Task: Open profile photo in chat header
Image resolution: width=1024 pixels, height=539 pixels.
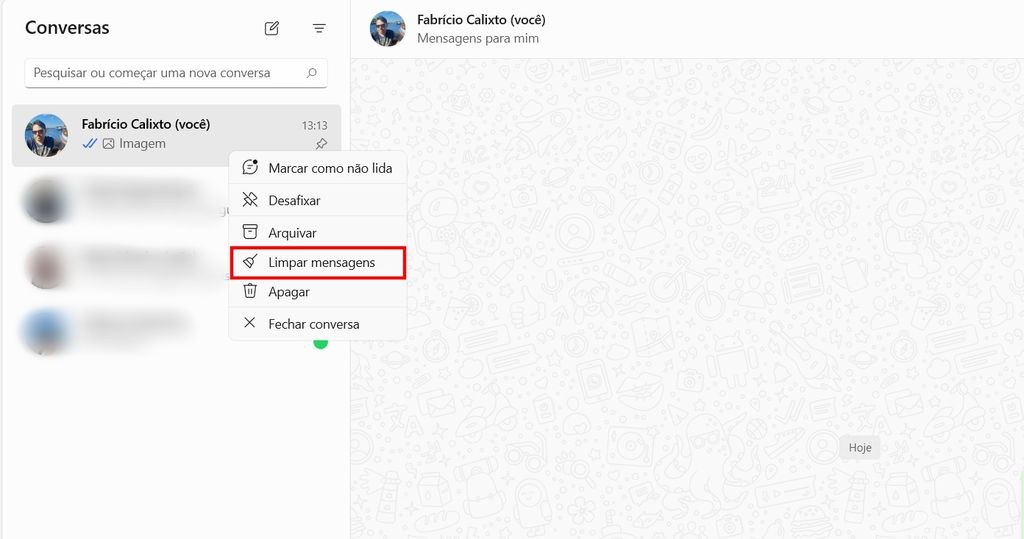Action: (387, 29)
